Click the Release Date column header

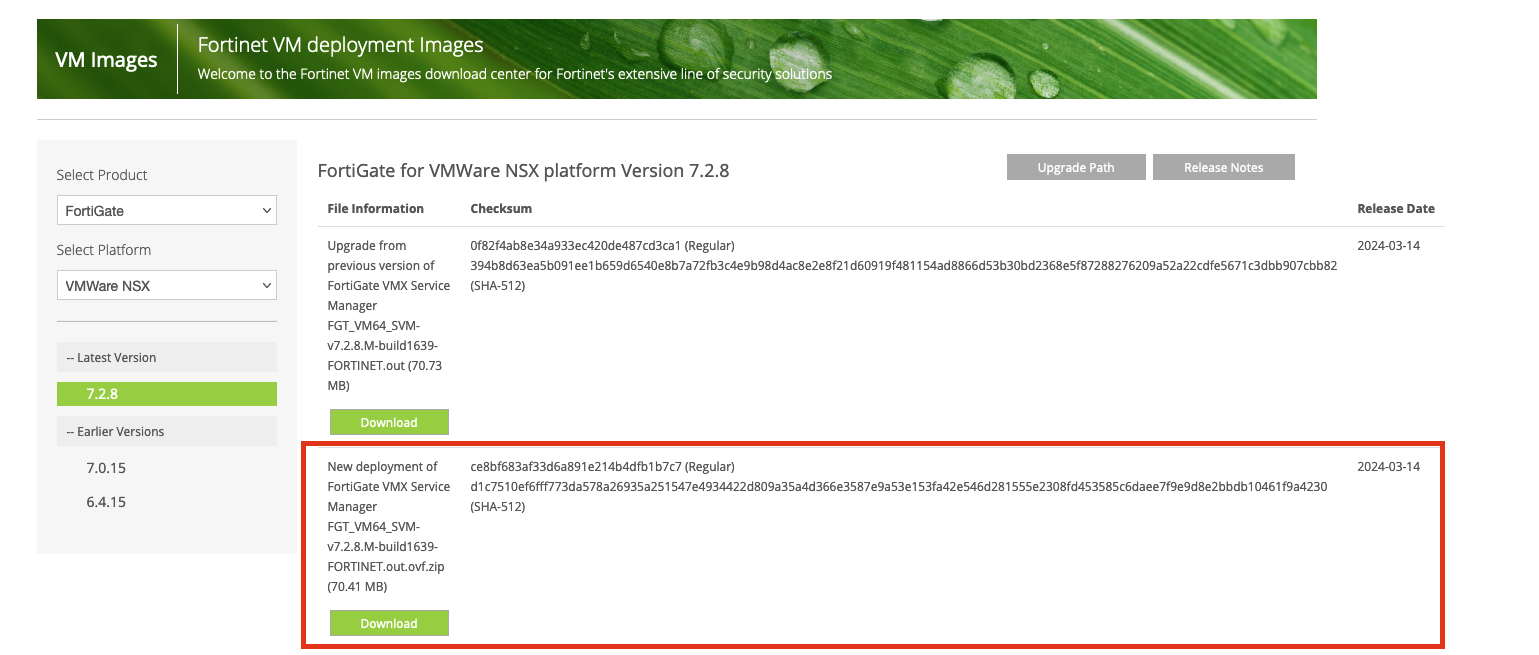point(1395,209)
